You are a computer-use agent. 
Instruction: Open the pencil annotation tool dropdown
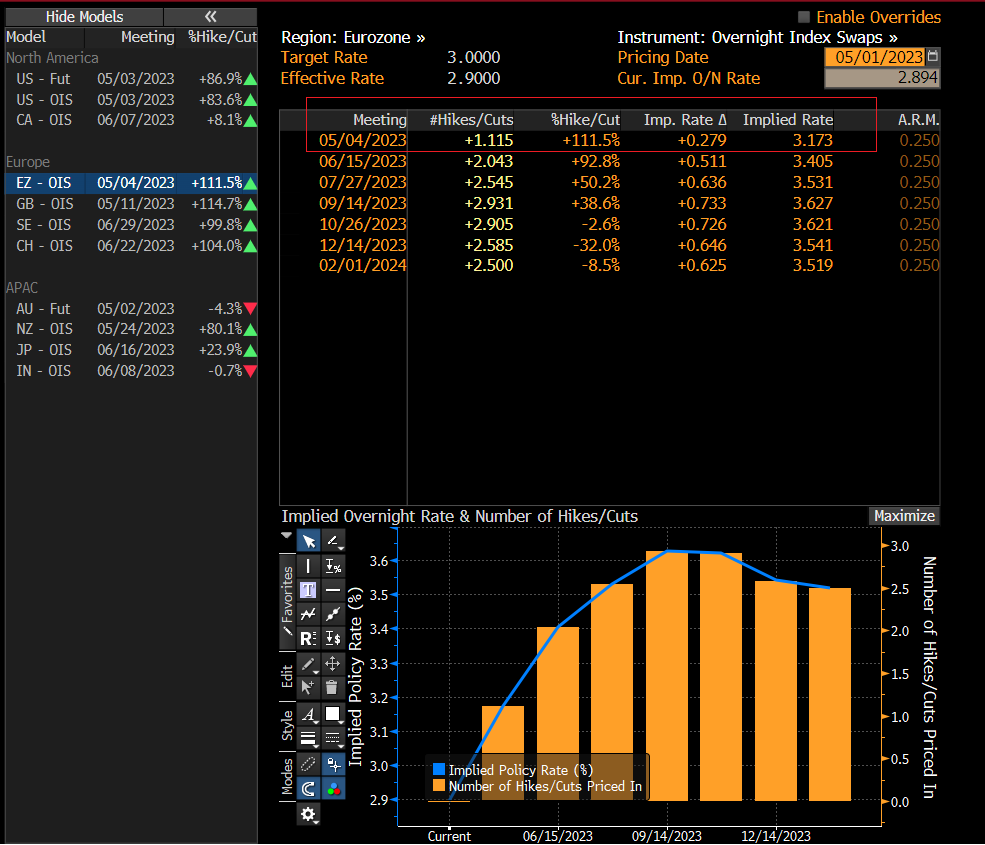click(333, 541)
